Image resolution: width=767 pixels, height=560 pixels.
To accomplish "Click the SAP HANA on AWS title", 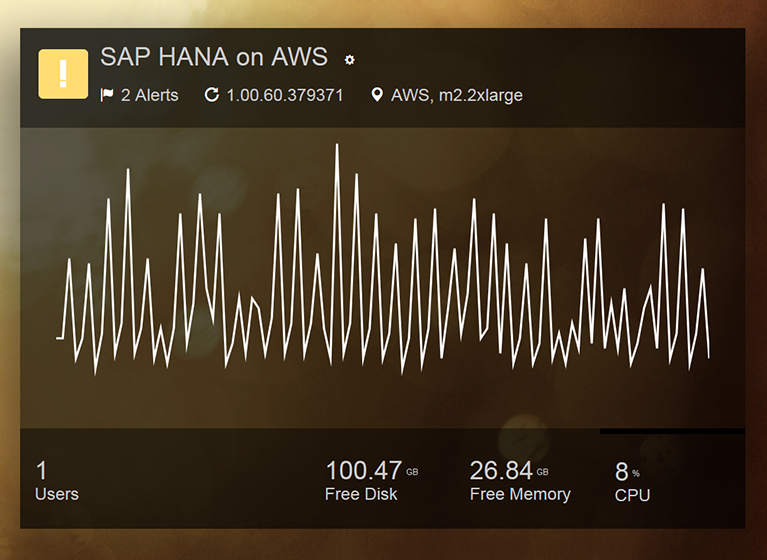I will [214, 57].
